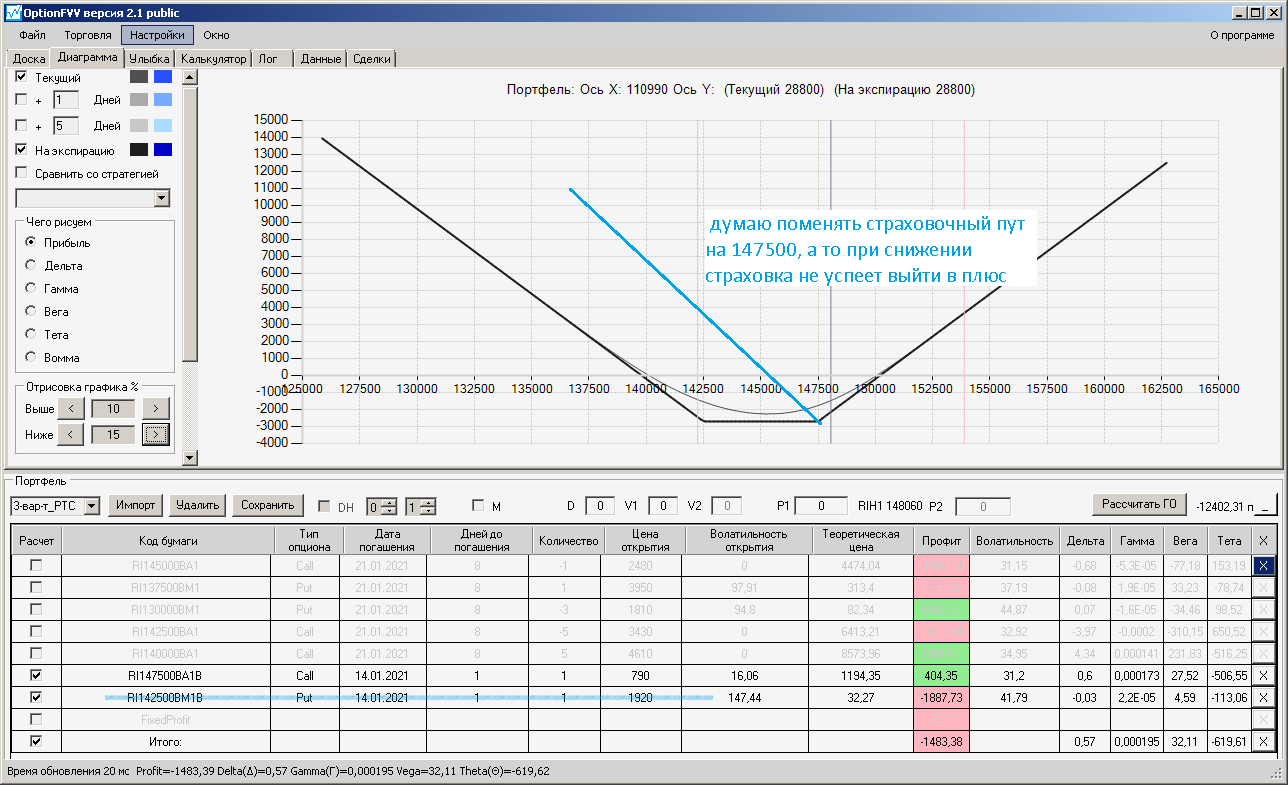Toggle the Итого row checkbox
Viewport: 1288px width, 785px height.
[36, 741]
